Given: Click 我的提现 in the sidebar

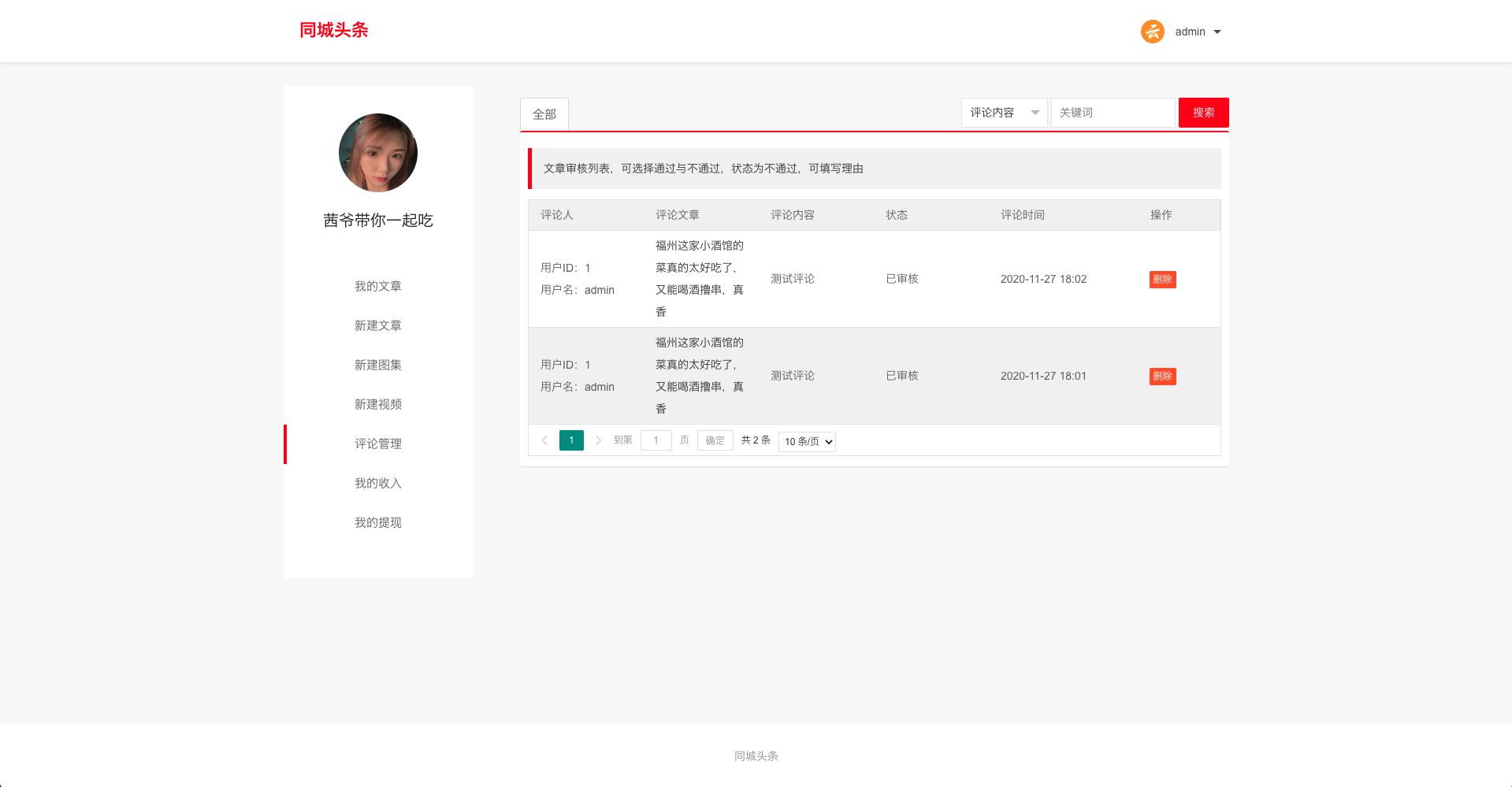Looking at the screenshot, I should (x=378, y=522).
